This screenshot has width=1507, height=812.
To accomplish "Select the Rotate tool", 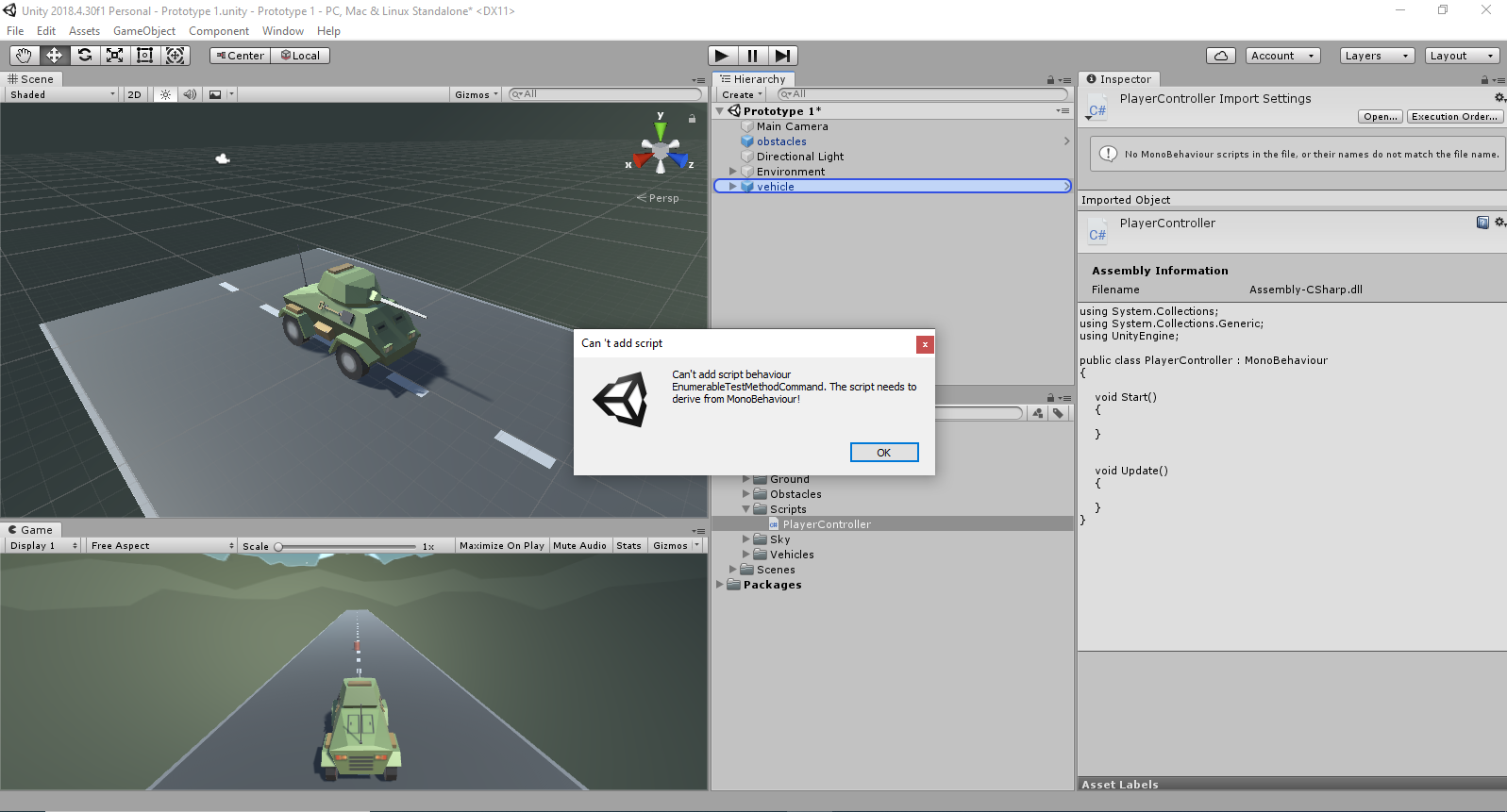I will tap(84, 56).
